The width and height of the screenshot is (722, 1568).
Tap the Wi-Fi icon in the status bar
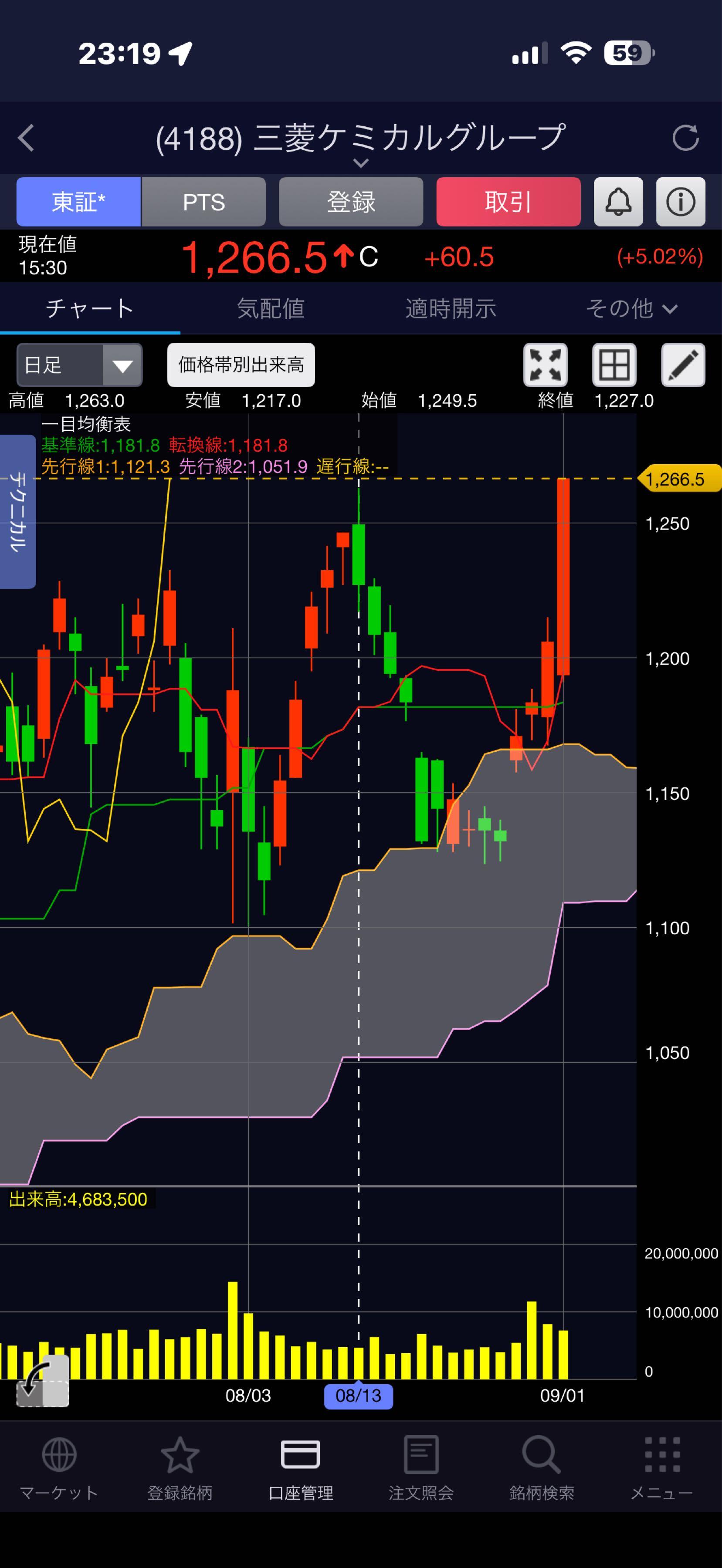(x=576, y=54)
